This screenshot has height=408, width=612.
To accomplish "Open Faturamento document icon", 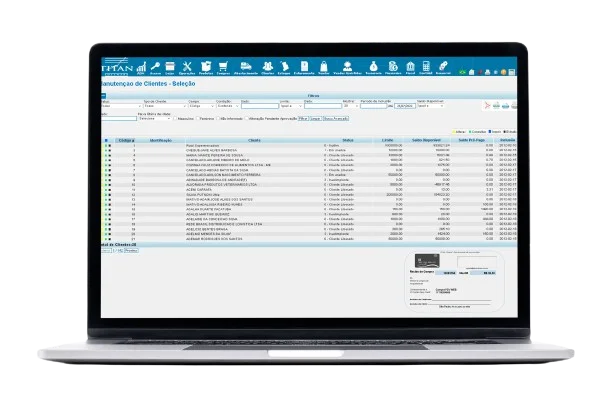I will click(304, 67).
